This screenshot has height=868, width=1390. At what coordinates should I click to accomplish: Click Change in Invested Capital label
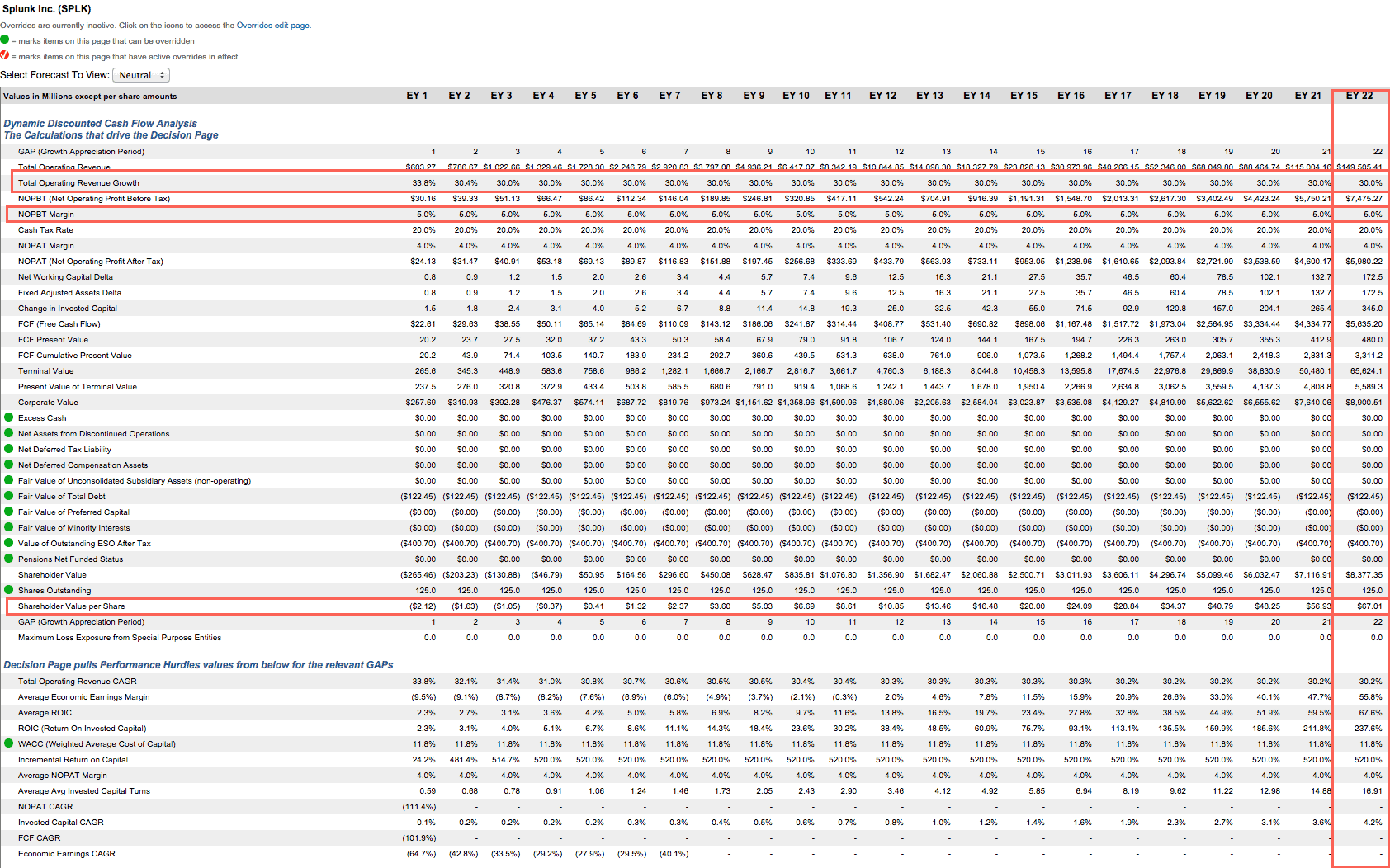(x=68, y=309)
